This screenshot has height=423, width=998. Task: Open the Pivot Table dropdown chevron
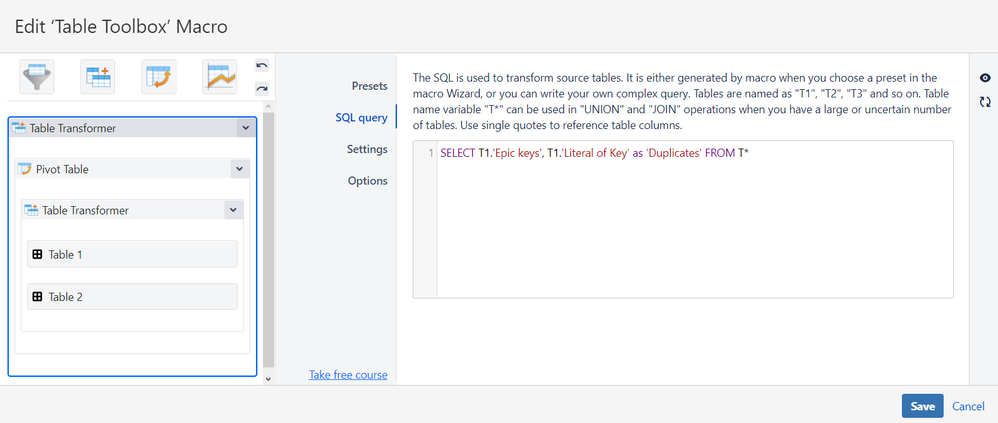238,169
